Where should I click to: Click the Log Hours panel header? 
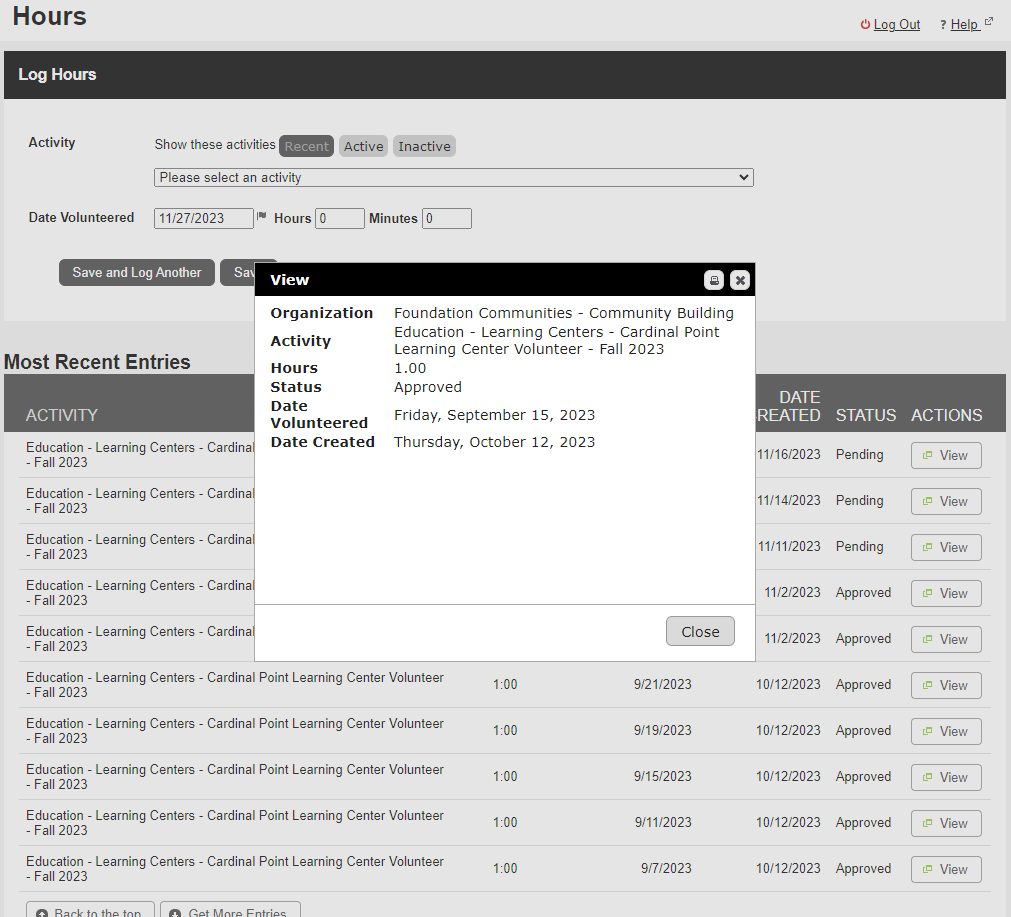click(x=505, y=75)
